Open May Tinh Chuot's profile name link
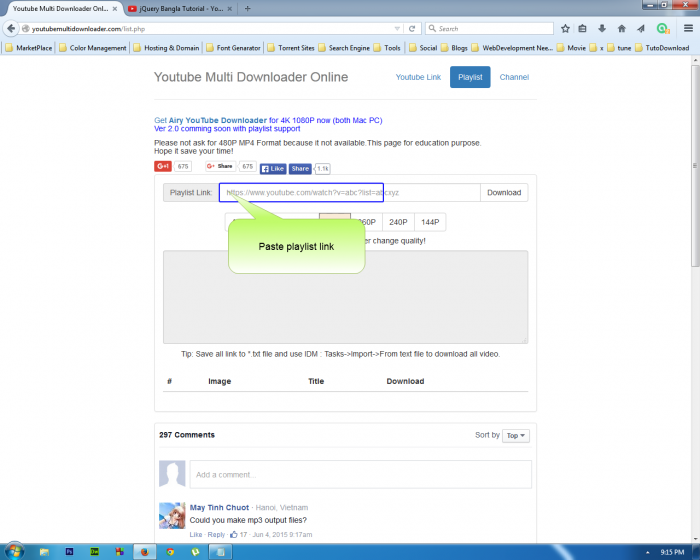 pos(219,507)
